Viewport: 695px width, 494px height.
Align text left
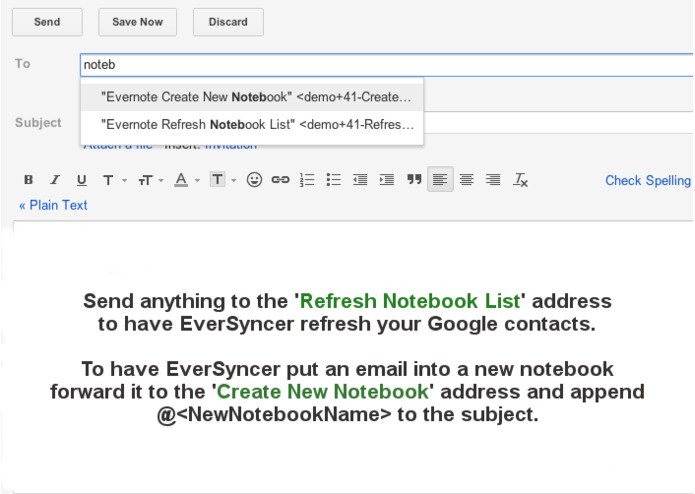click(440, 179)
